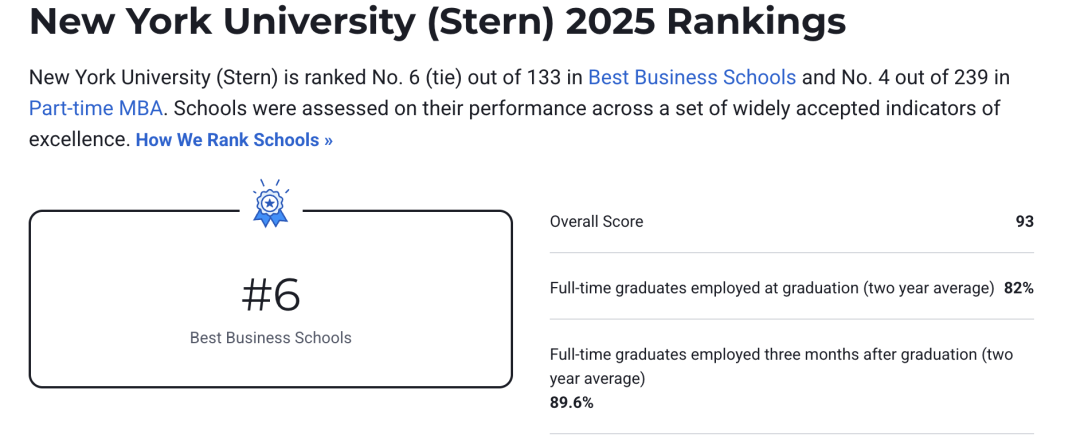Viewport: 1080px width, 448px height.
Task: Click the Overall Score label
Action: coord(596,221)
